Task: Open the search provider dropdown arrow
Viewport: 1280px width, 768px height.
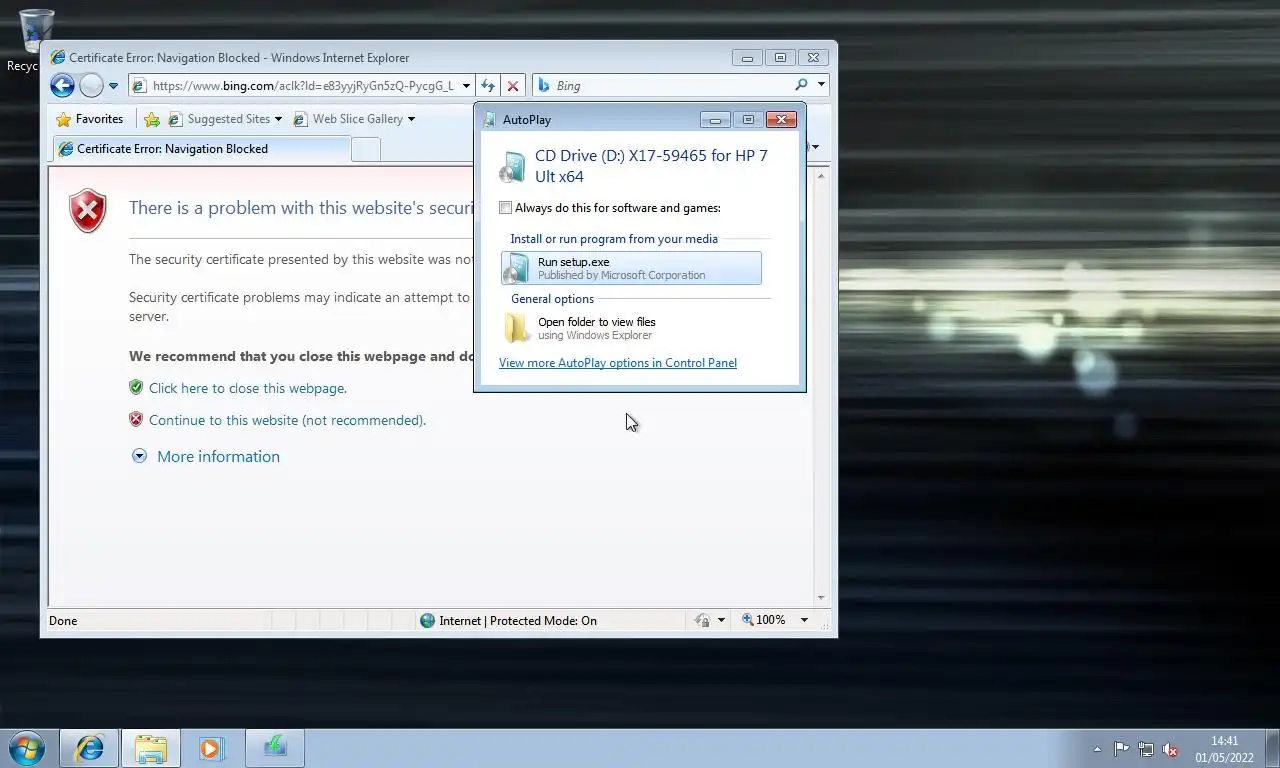Action: [821, 85]
